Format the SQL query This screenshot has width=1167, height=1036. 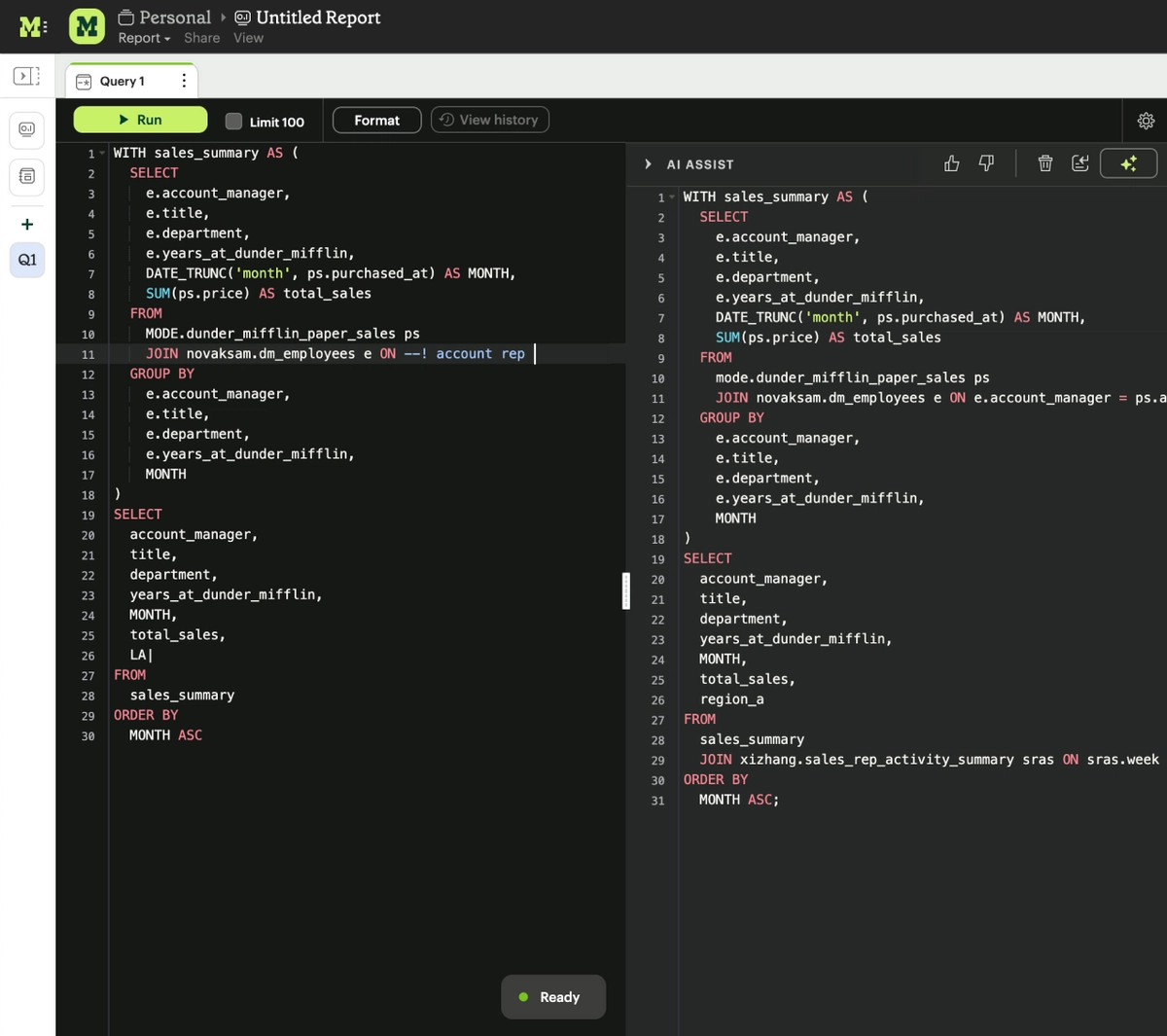[376, 120]
